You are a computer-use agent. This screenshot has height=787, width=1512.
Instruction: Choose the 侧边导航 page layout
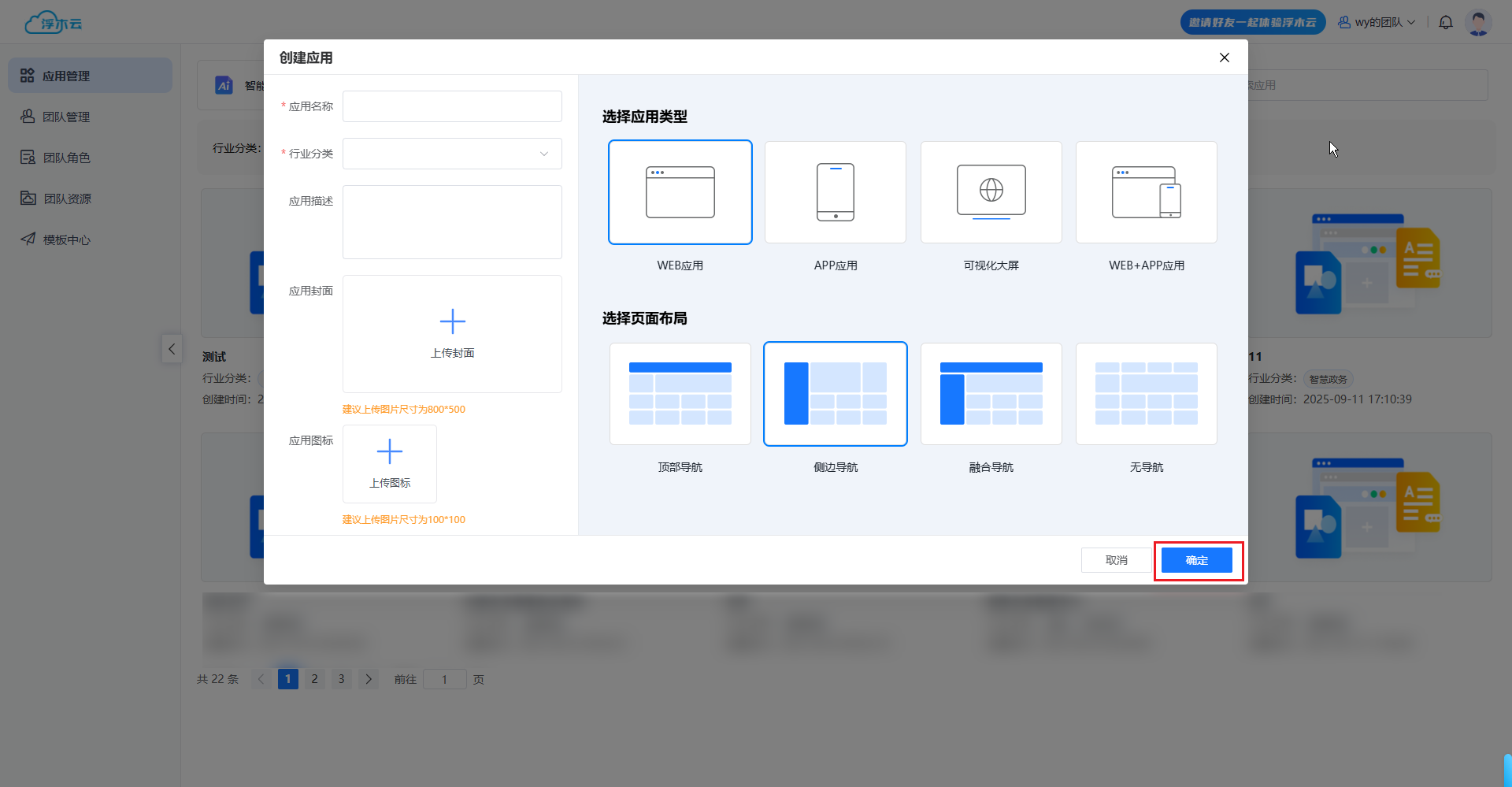835,394
